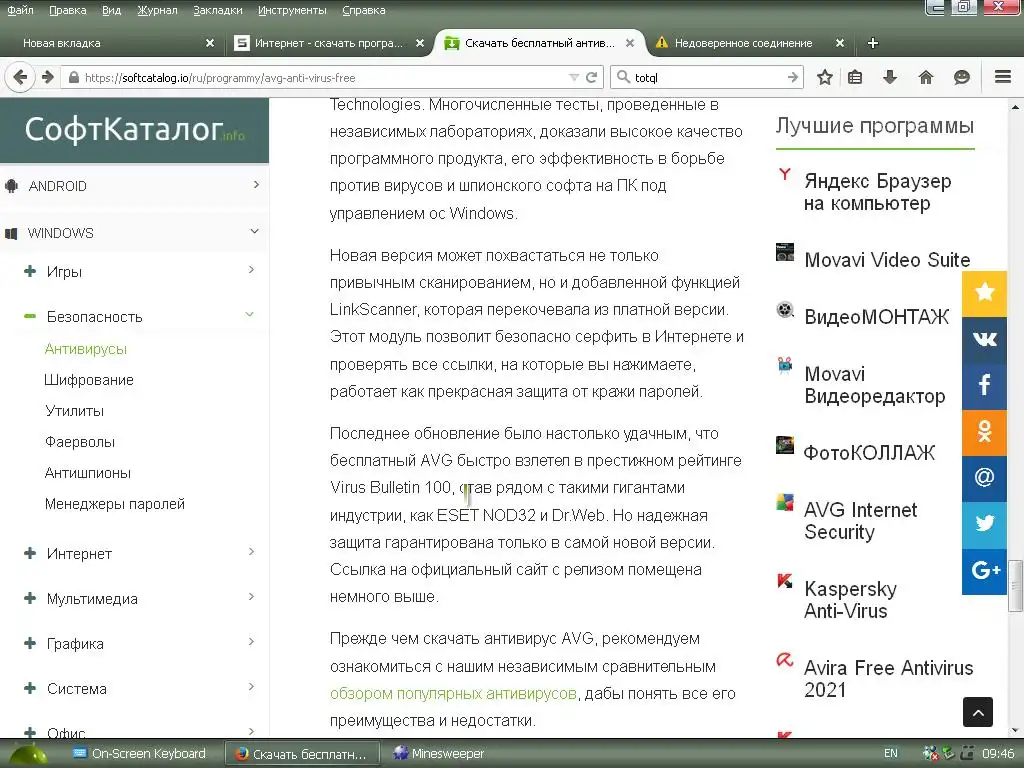
Task: Expand the ANDROID sidebar section
Action: point(133,185)
